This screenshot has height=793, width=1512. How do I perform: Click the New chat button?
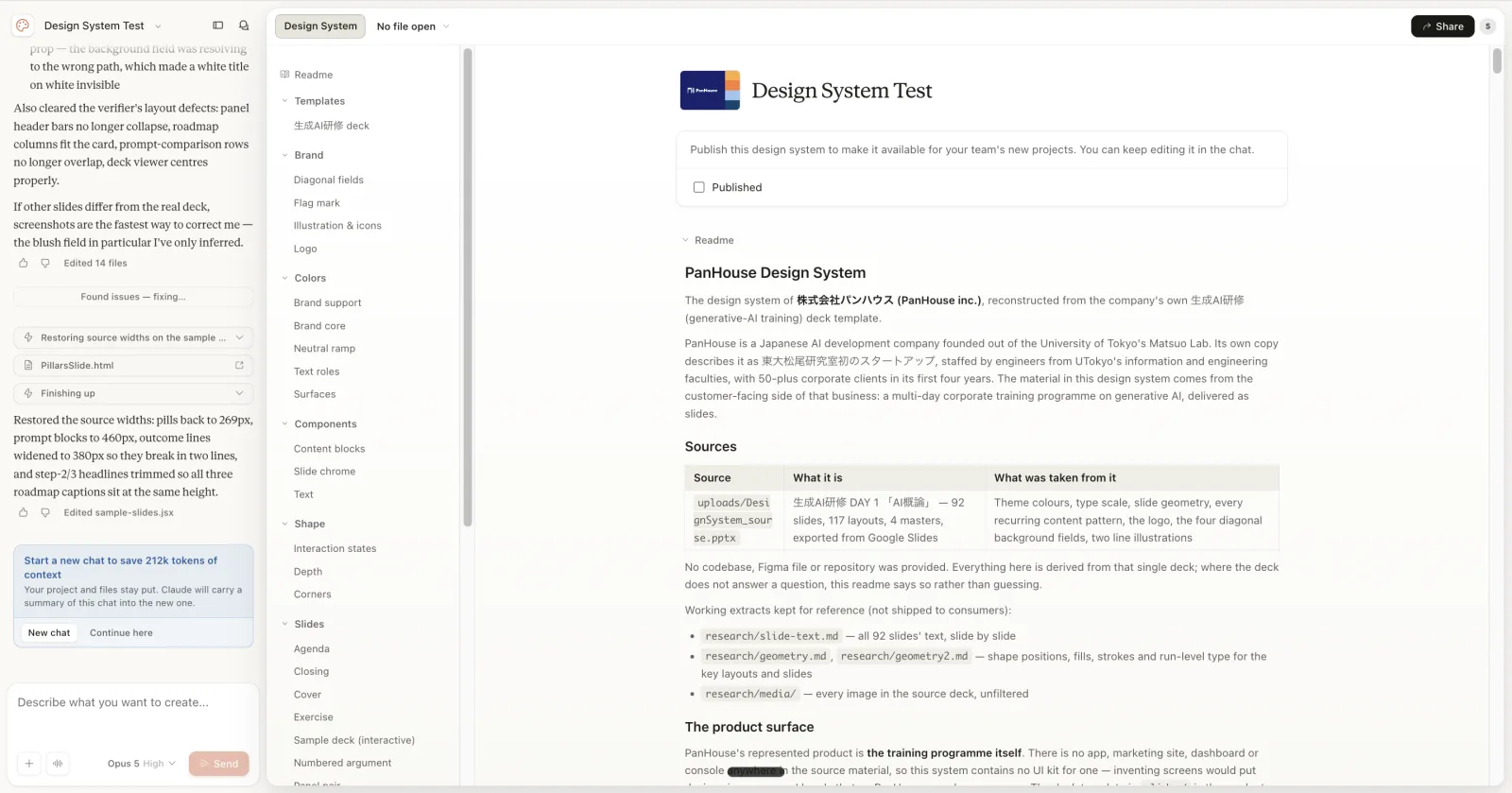coord(49,633)
